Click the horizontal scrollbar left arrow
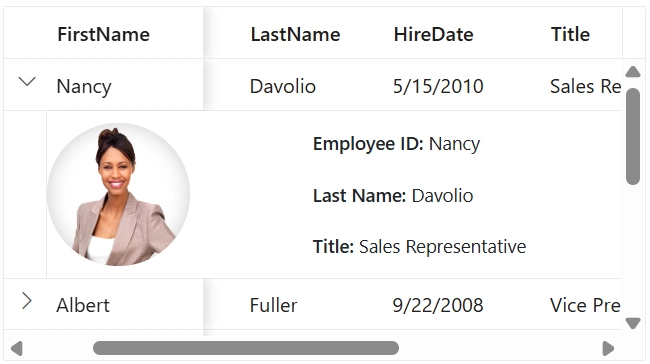650x364 pixels. tap(17, 348)
